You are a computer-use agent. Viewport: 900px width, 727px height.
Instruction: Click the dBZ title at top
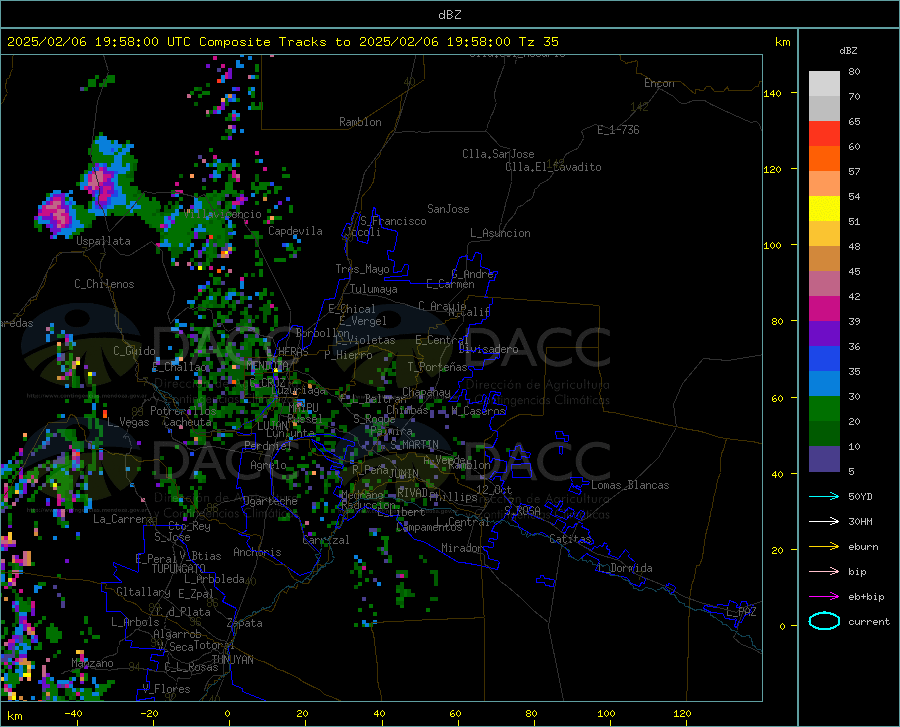coord(449,15)
